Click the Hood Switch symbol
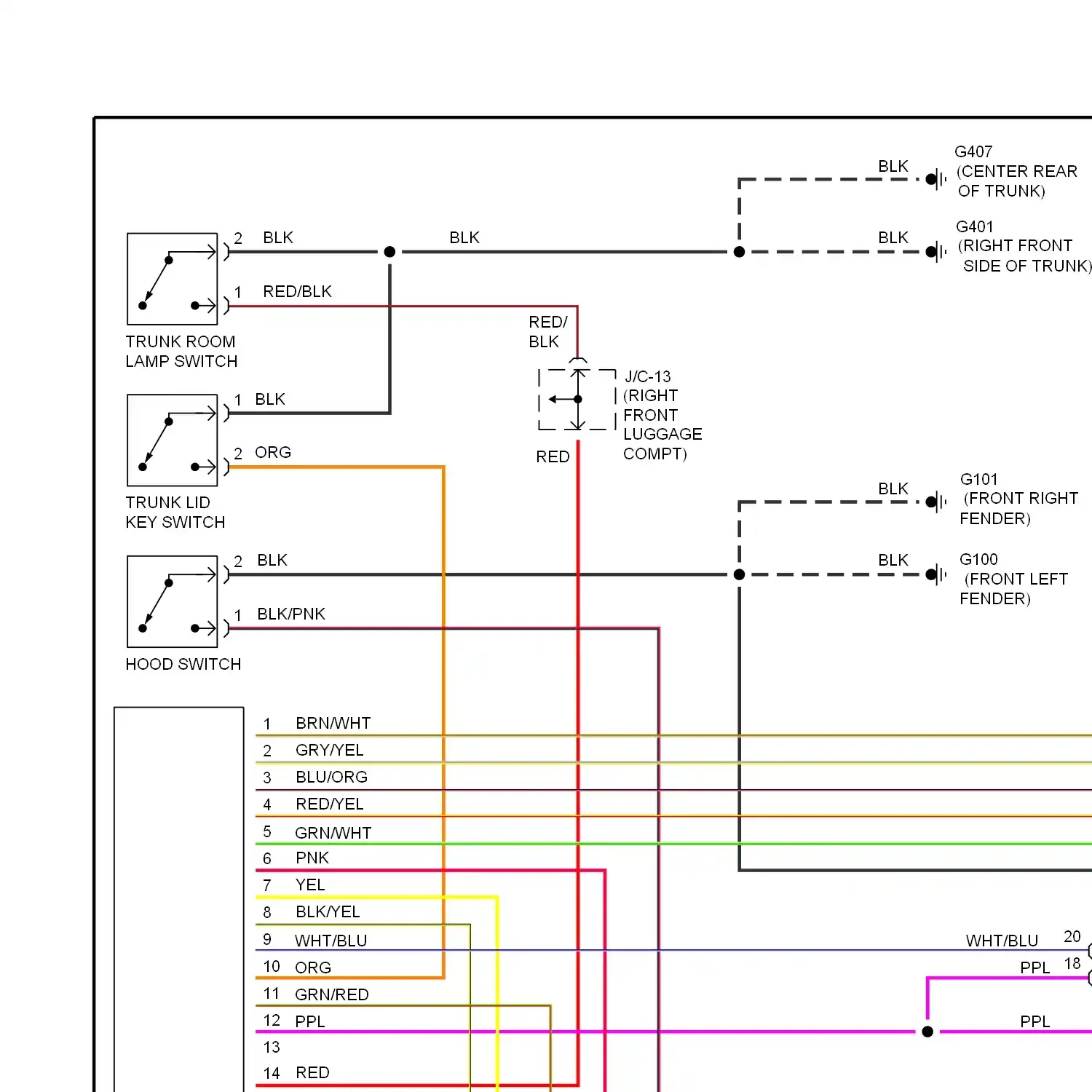 pyautogui.click(x=173, y=601)
